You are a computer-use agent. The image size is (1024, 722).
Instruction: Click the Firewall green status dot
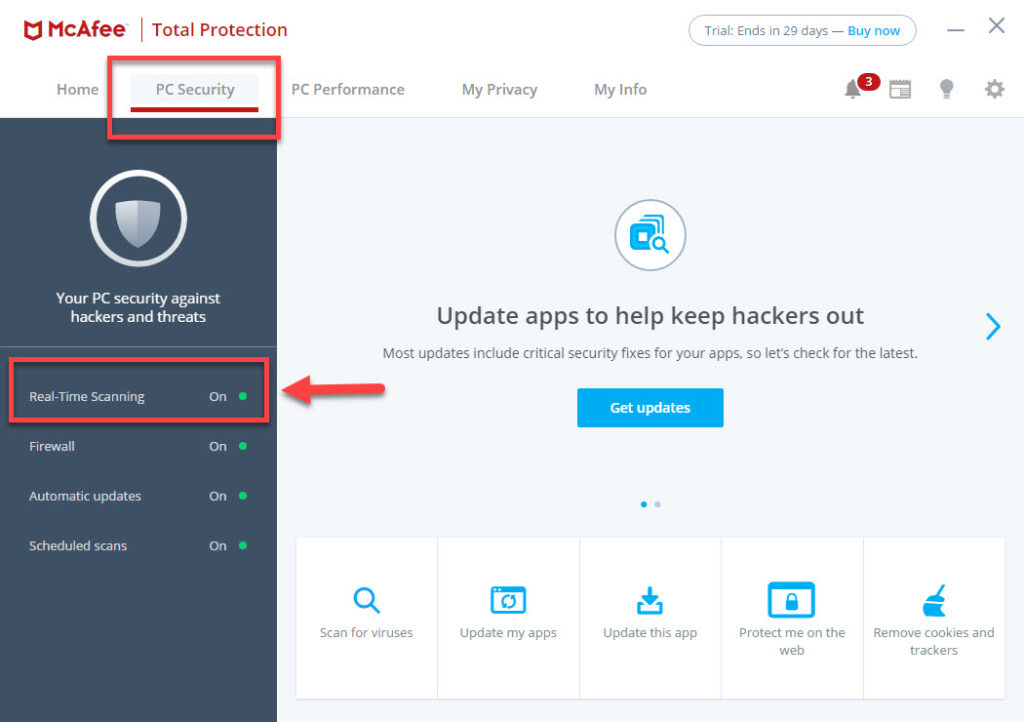point(243,447)
